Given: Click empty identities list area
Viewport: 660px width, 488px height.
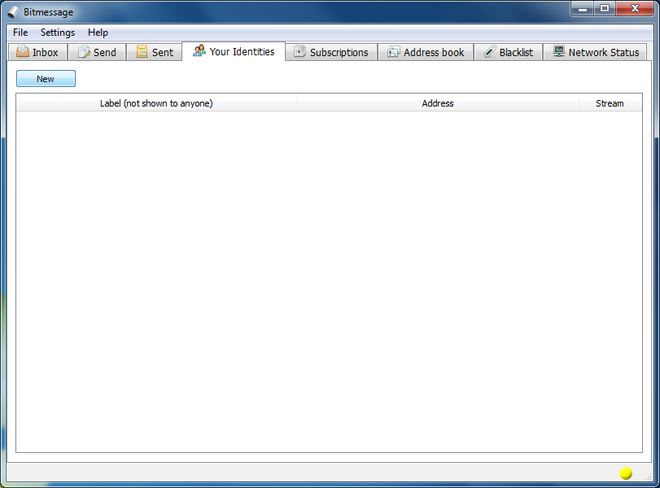Looking at the screenshot, I should coord(329,281).
